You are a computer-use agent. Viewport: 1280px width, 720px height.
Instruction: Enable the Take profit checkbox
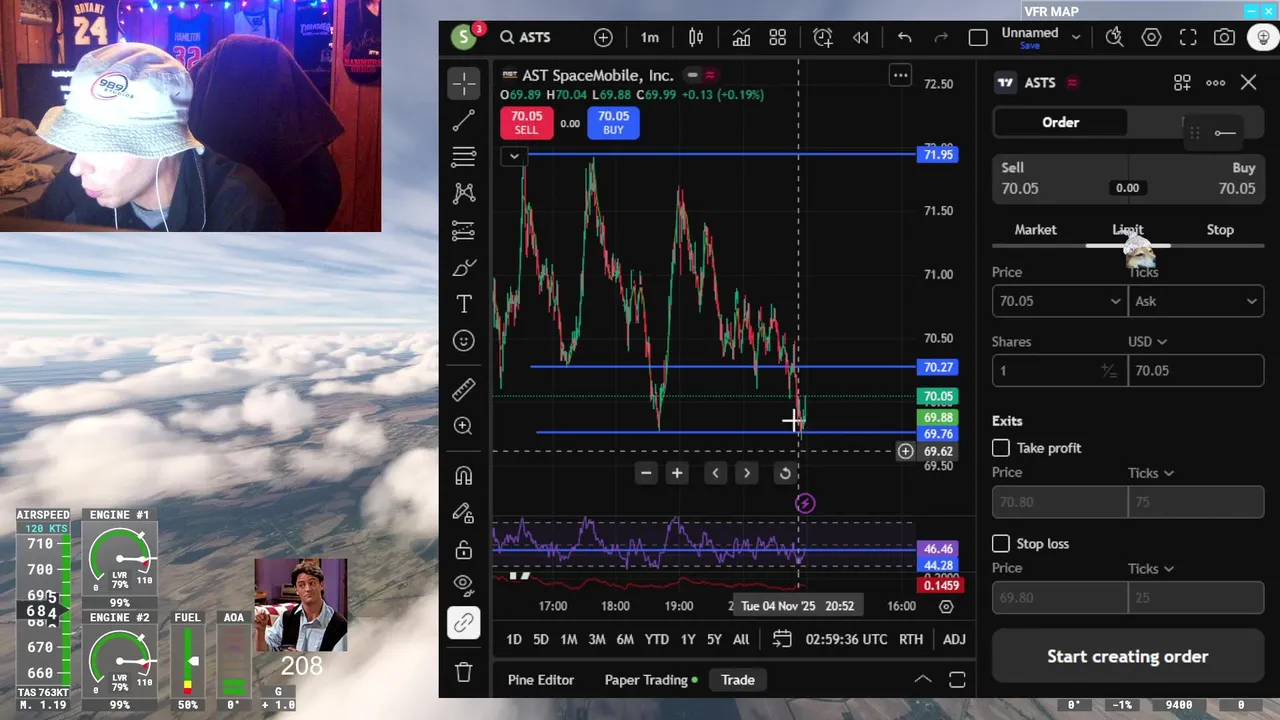pos(1001,448)
